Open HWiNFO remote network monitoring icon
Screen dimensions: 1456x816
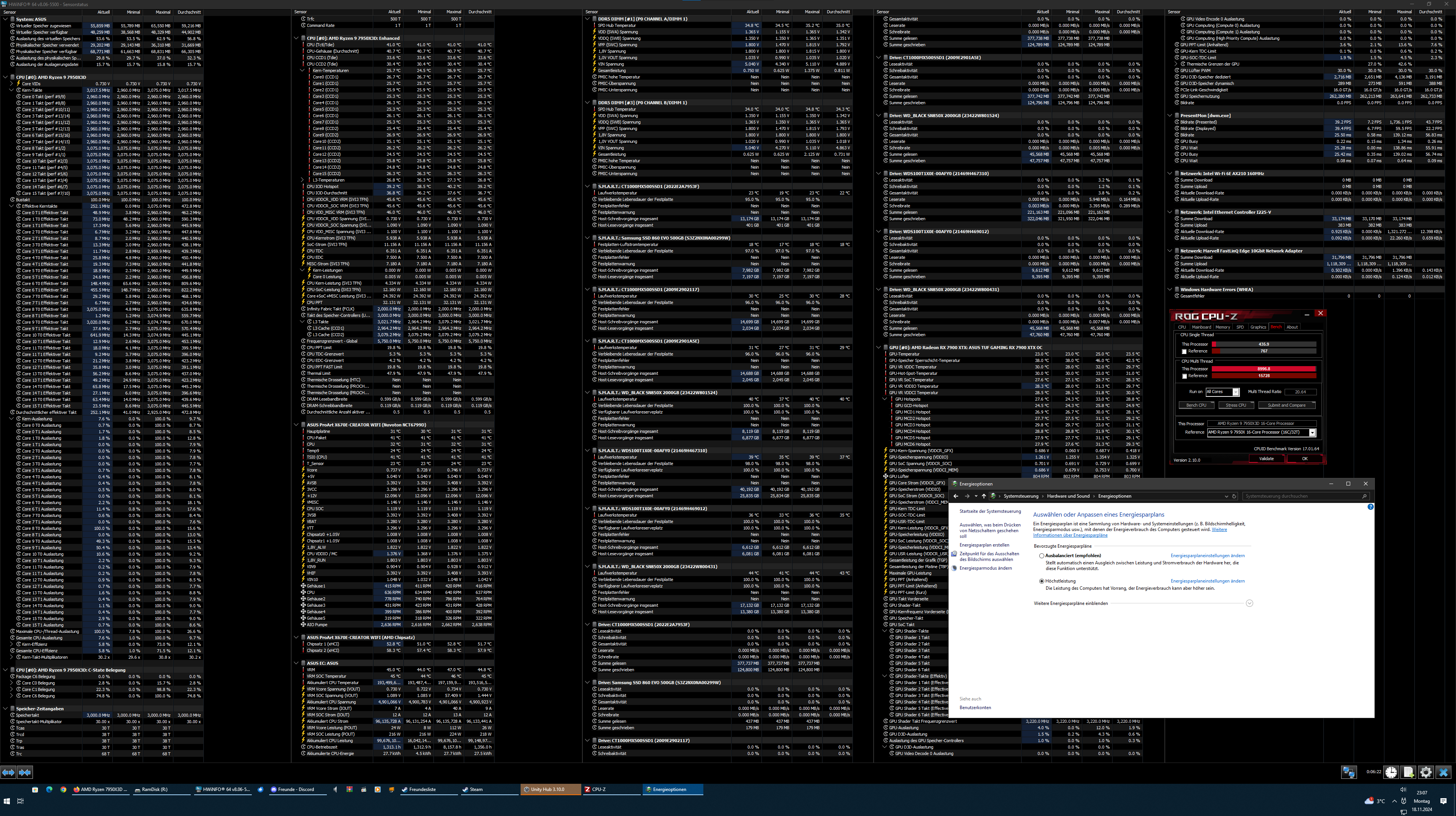coord(1349,772)
